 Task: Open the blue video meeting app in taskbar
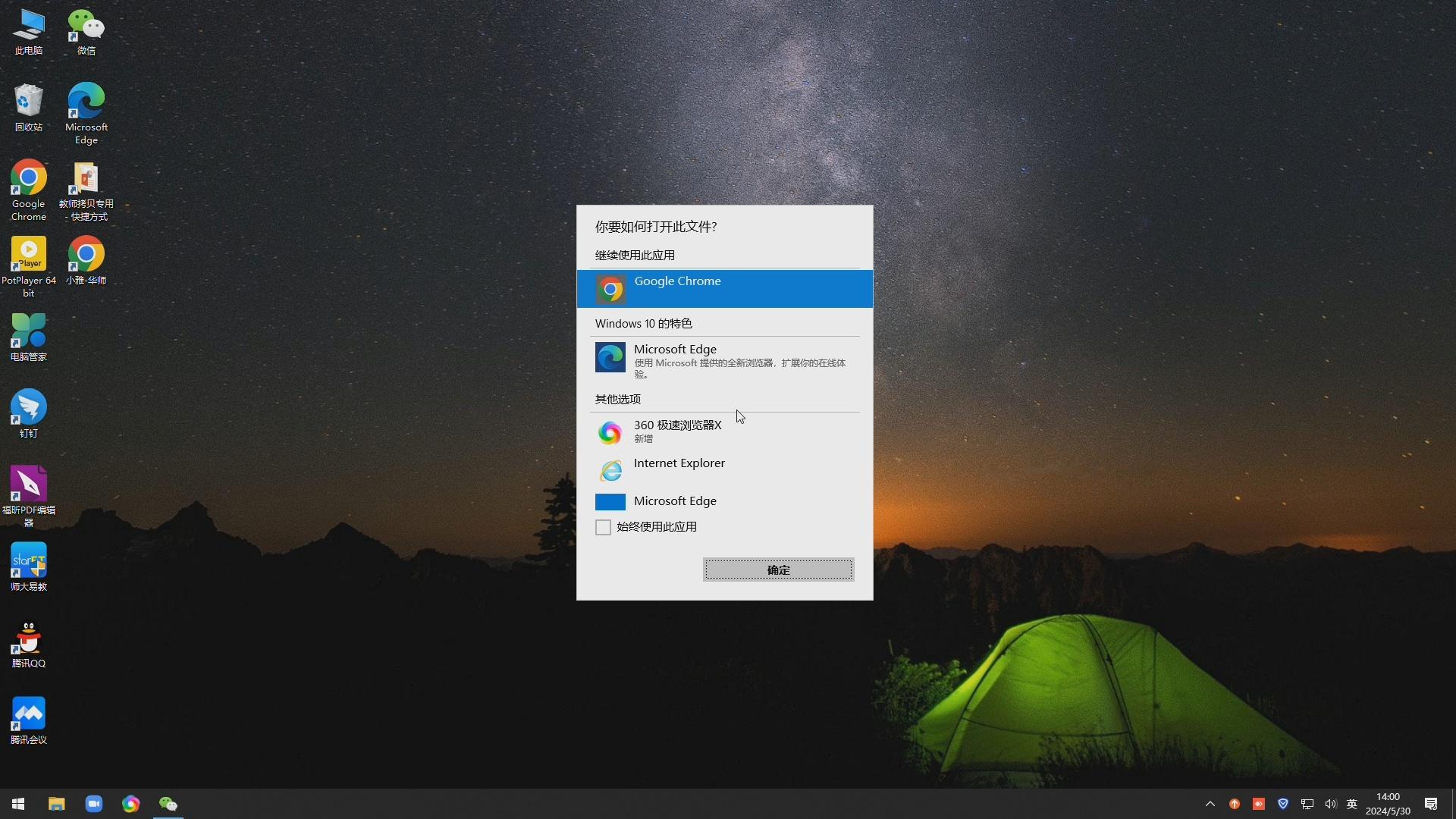[94, 804]
